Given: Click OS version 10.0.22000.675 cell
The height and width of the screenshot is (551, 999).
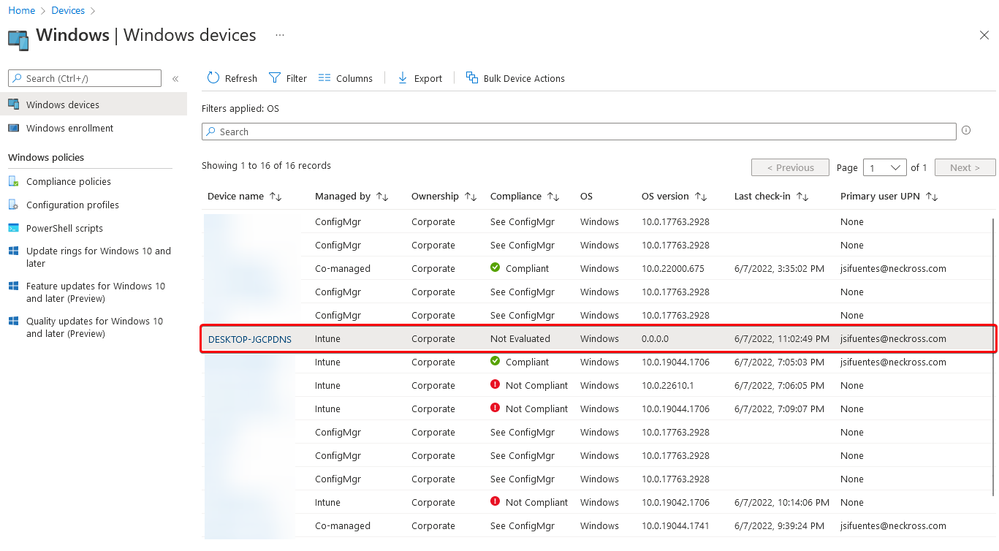Looking at the screenshot, I should tap(673, 268).
